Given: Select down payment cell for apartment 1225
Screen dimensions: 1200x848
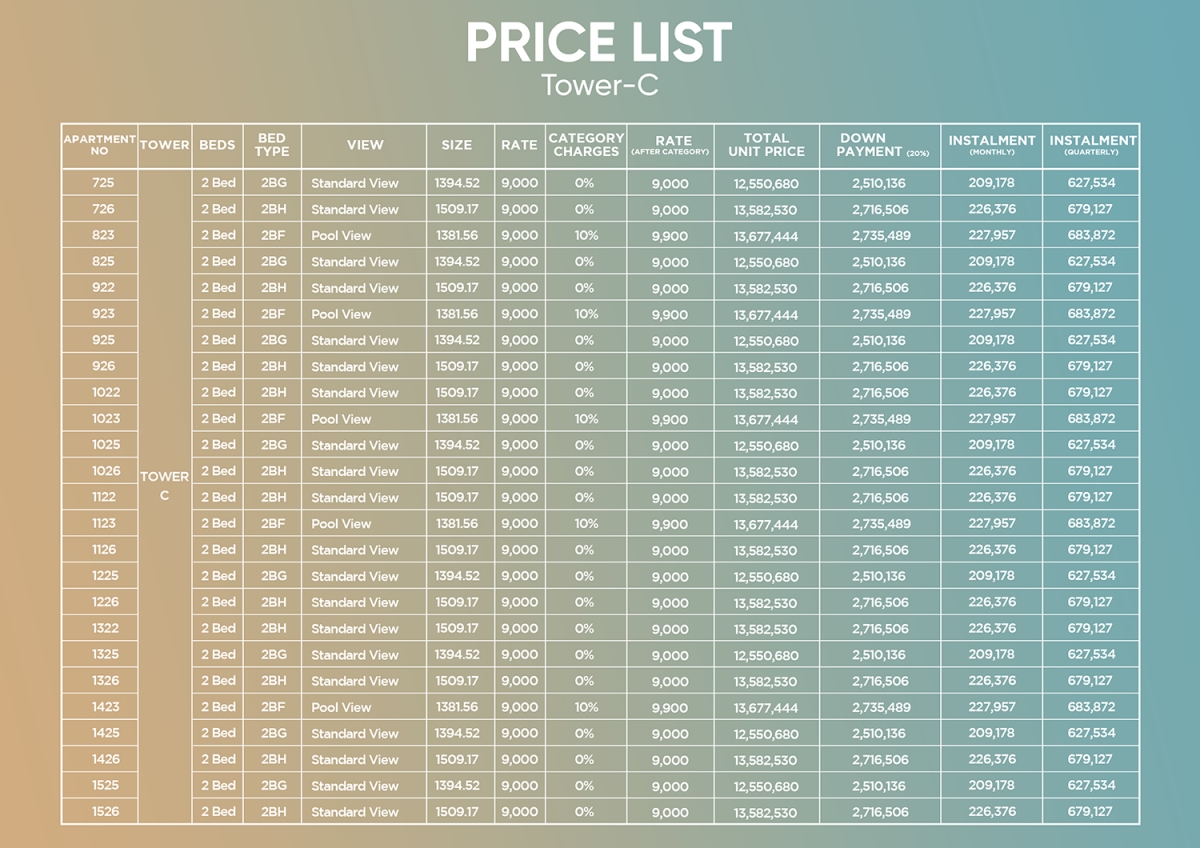Looking at the screenshot, I should pyautogui.click(x=880, y=576).
